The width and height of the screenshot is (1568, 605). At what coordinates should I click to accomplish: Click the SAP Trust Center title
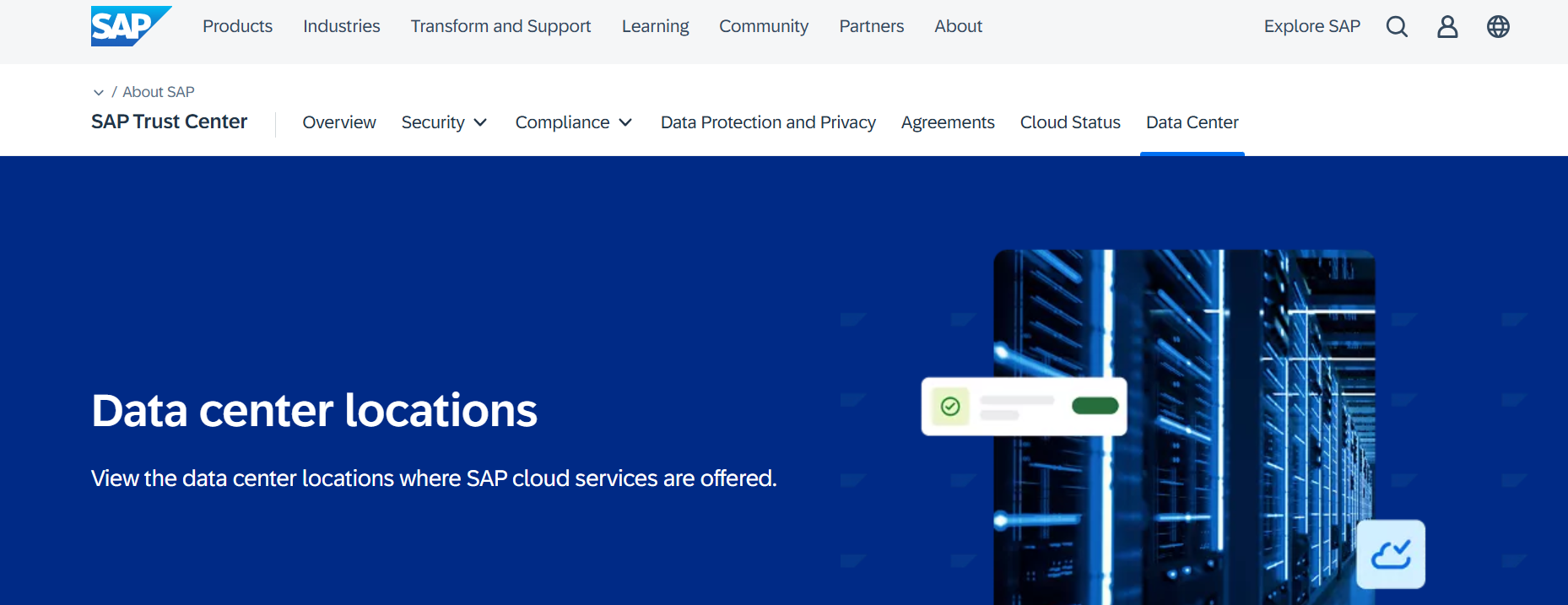[x=169, y=122]
